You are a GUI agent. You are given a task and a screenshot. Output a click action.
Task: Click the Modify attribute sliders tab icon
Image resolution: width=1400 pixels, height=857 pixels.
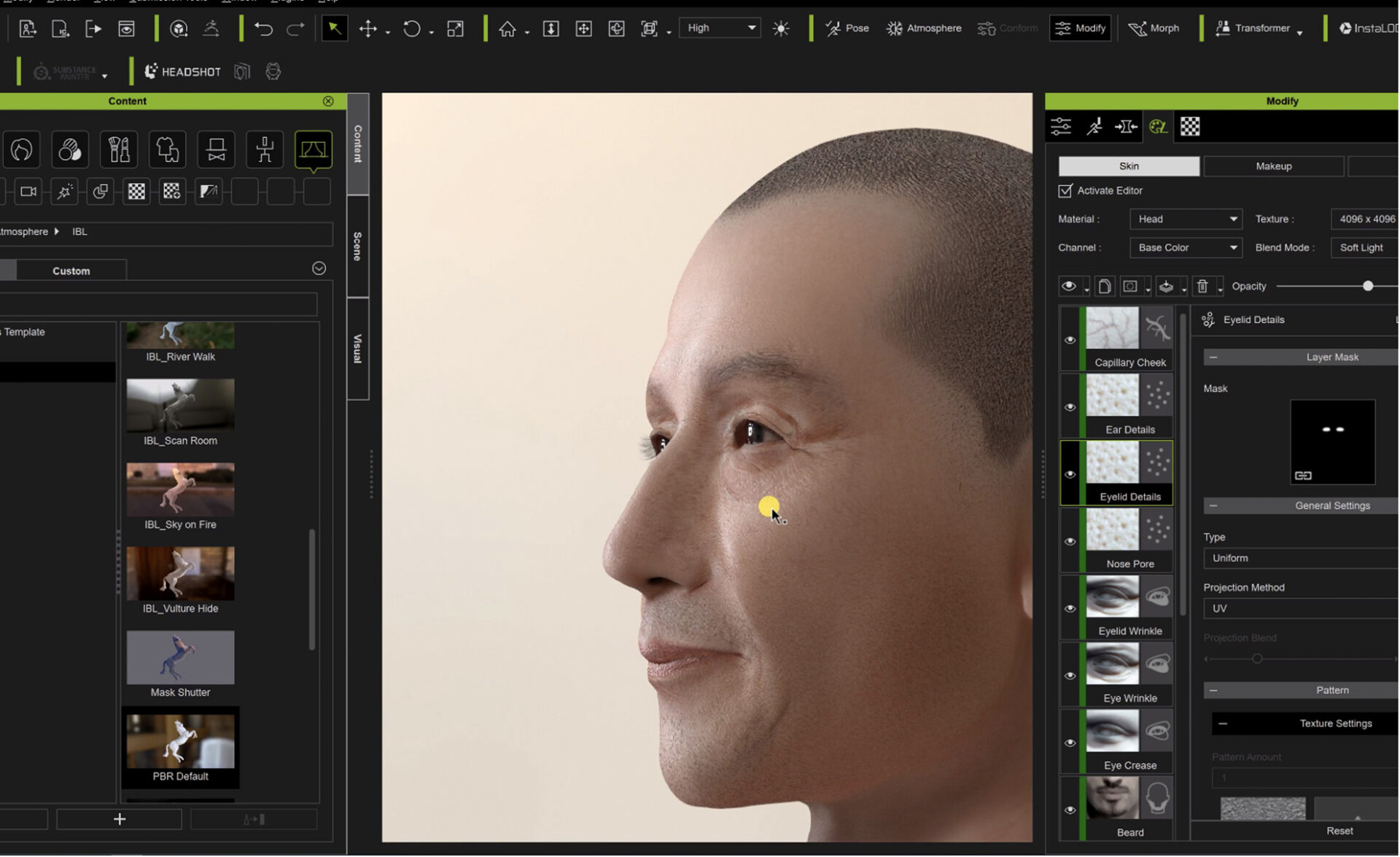pyautogui.click(x=1061, y=127)
